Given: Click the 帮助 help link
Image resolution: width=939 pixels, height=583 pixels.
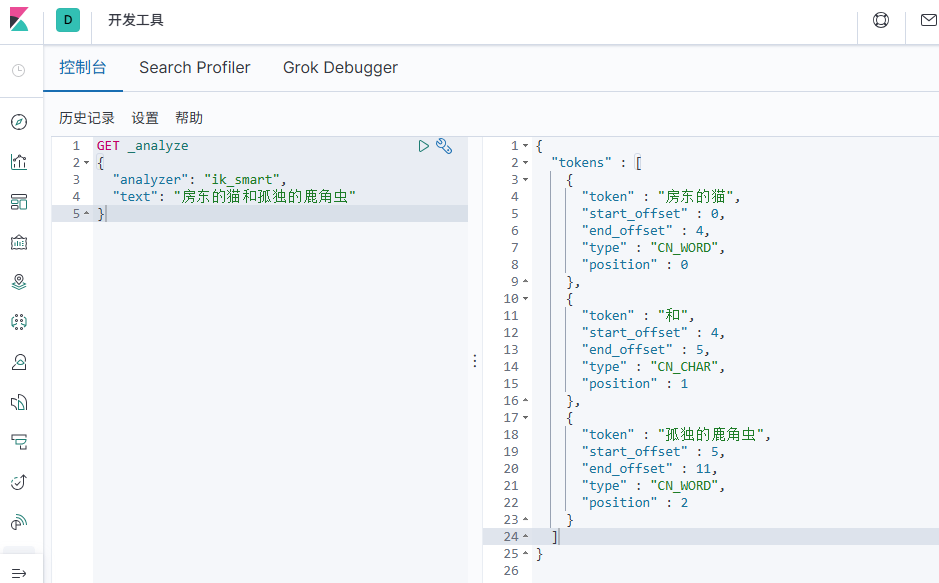Looking at the screenshot, I should (x=189, y=118).
